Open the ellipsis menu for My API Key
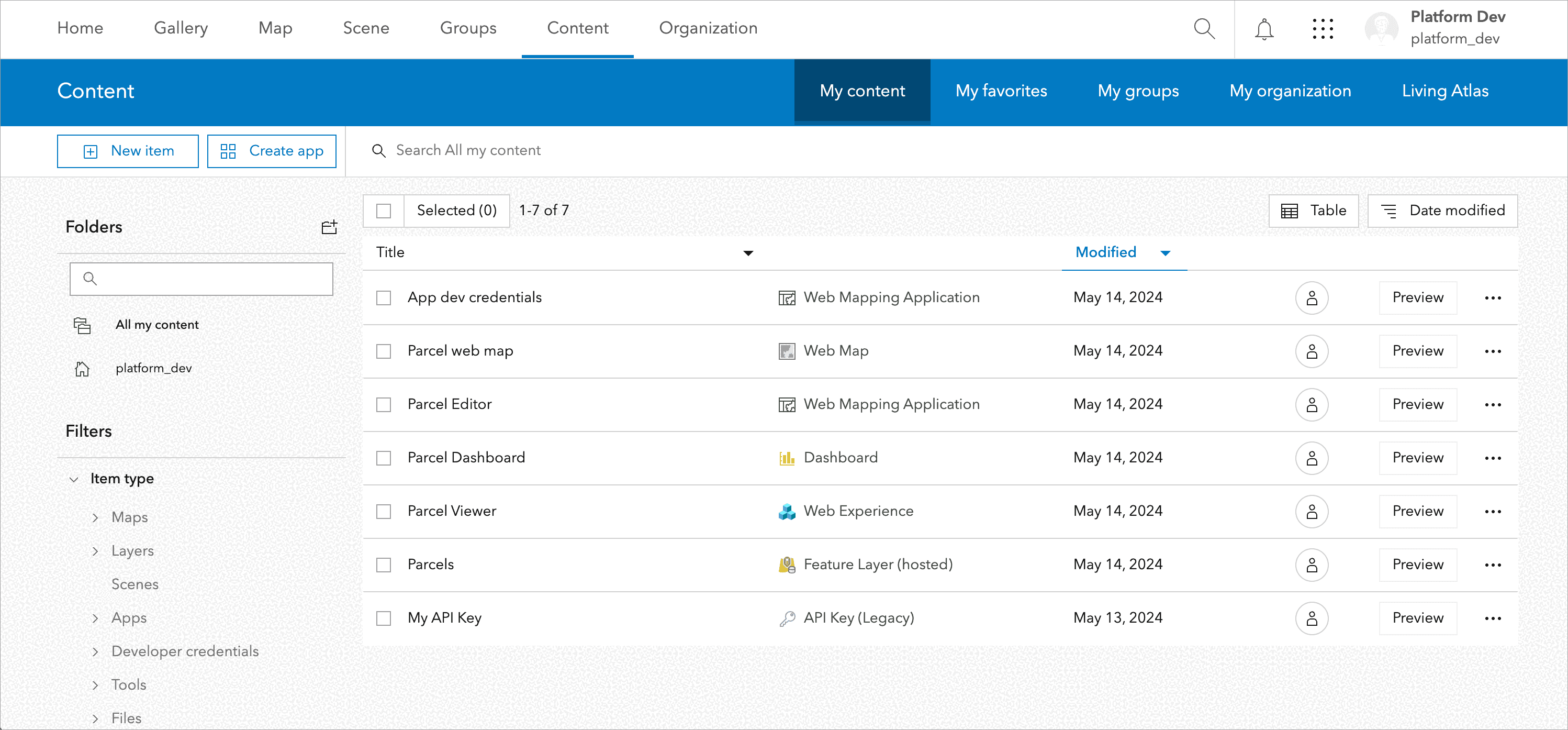 click(1493, 618)
